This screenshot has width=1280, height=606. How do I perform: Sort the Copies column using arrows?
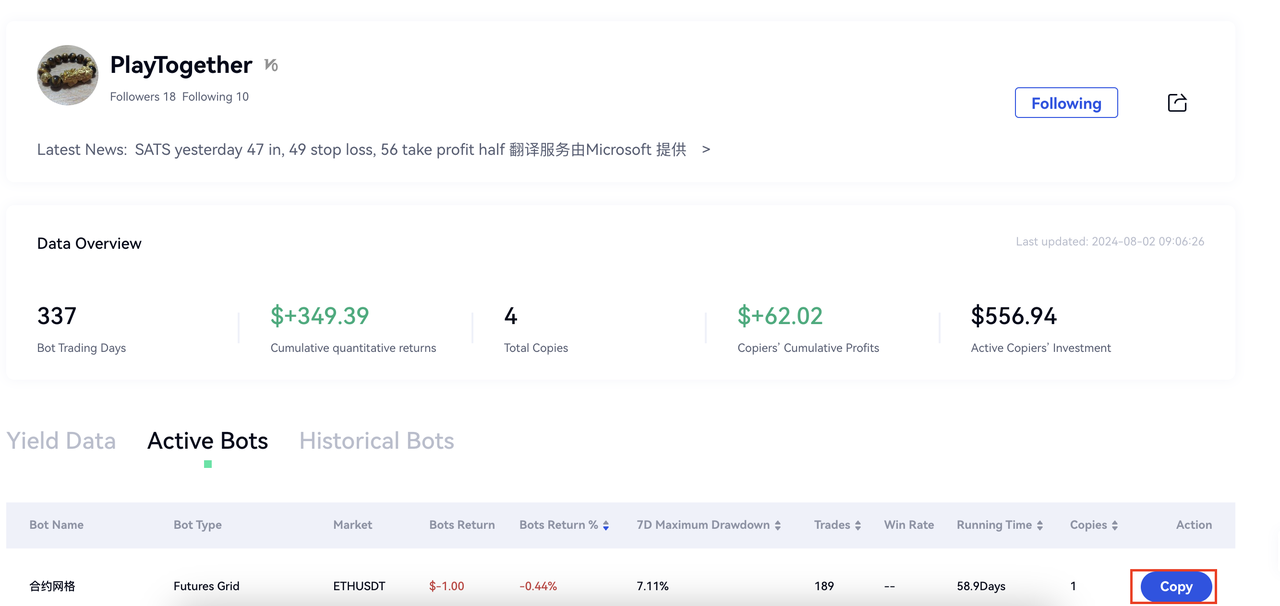[1115, 525]
